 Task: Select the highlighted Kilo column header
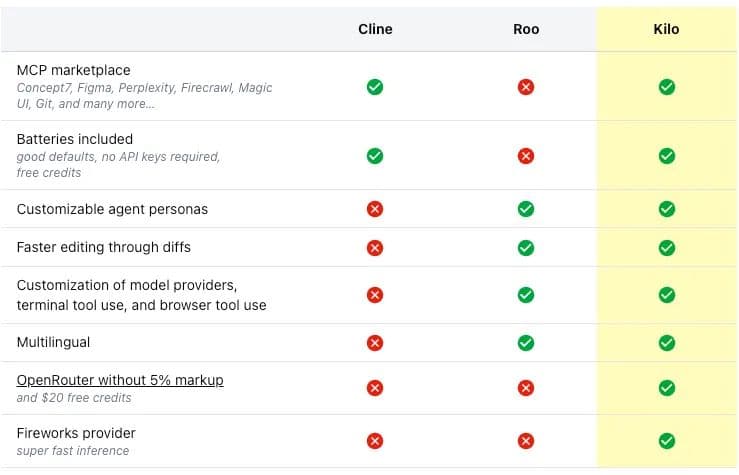click(x=667, y=29)
